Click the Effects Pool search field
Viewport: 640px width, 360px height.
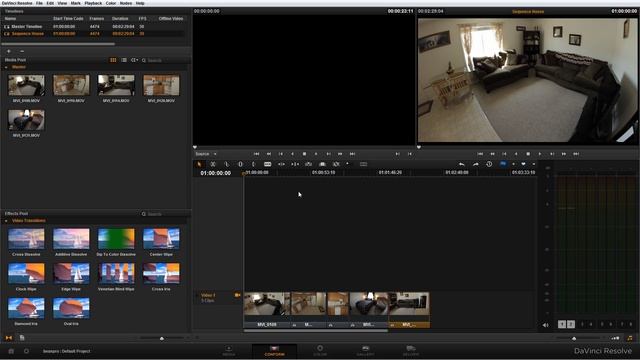tap(164, 214)
